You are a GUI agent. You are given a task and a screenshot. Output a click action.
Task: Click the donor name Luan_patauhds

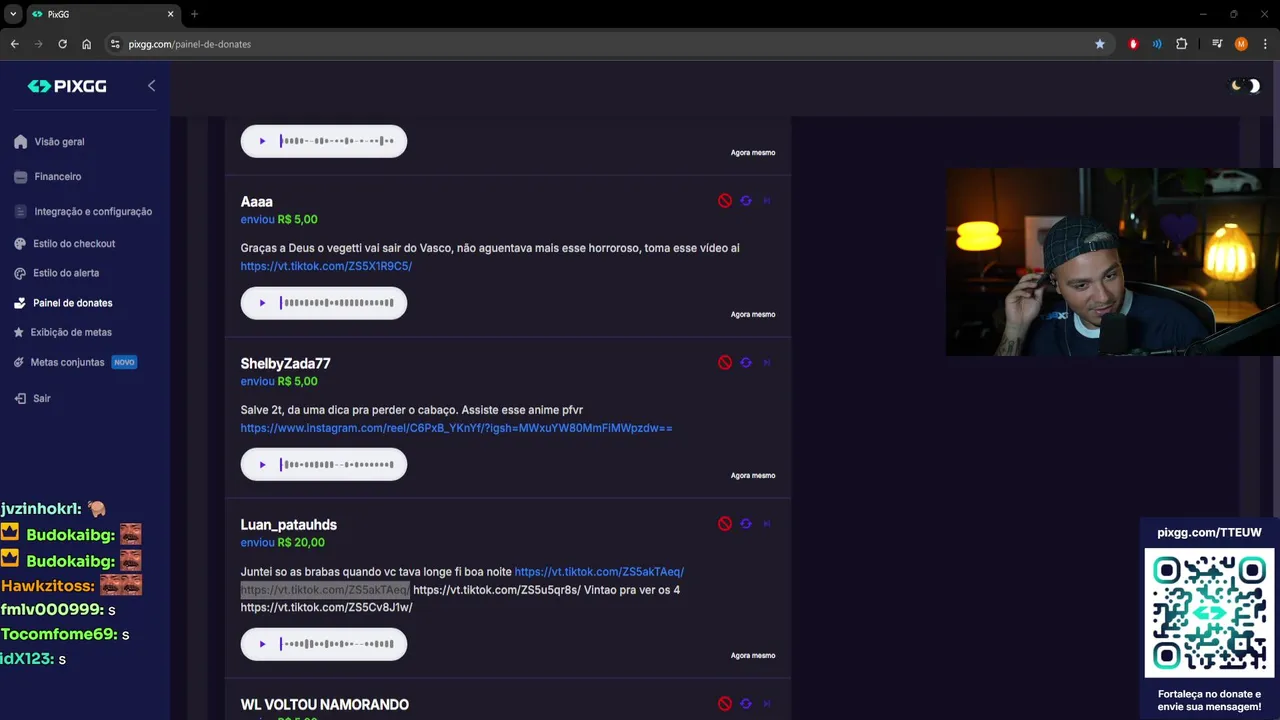[289, 525]
